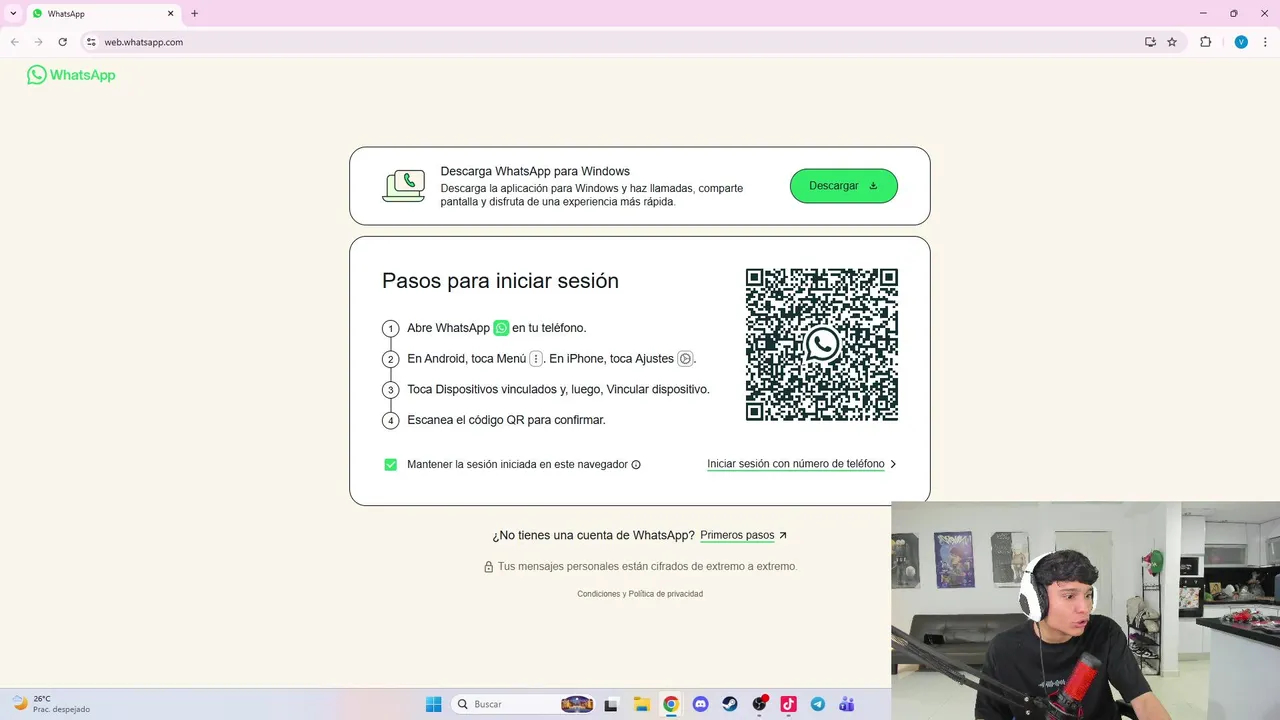Click 'Escanea el código QR para confirmar' text
Image resolution: width=1280 pixels, height=720 pixels.
506,420
